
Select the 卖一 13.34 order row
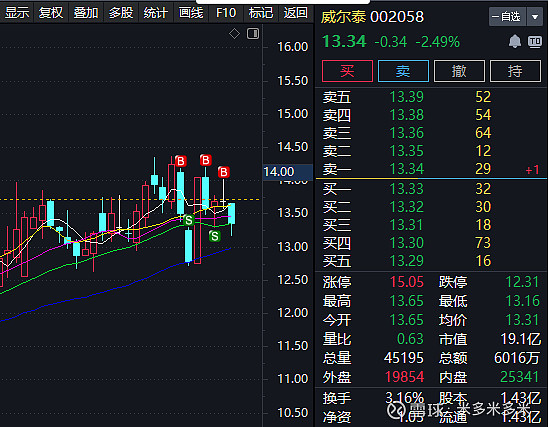[431, 169]
